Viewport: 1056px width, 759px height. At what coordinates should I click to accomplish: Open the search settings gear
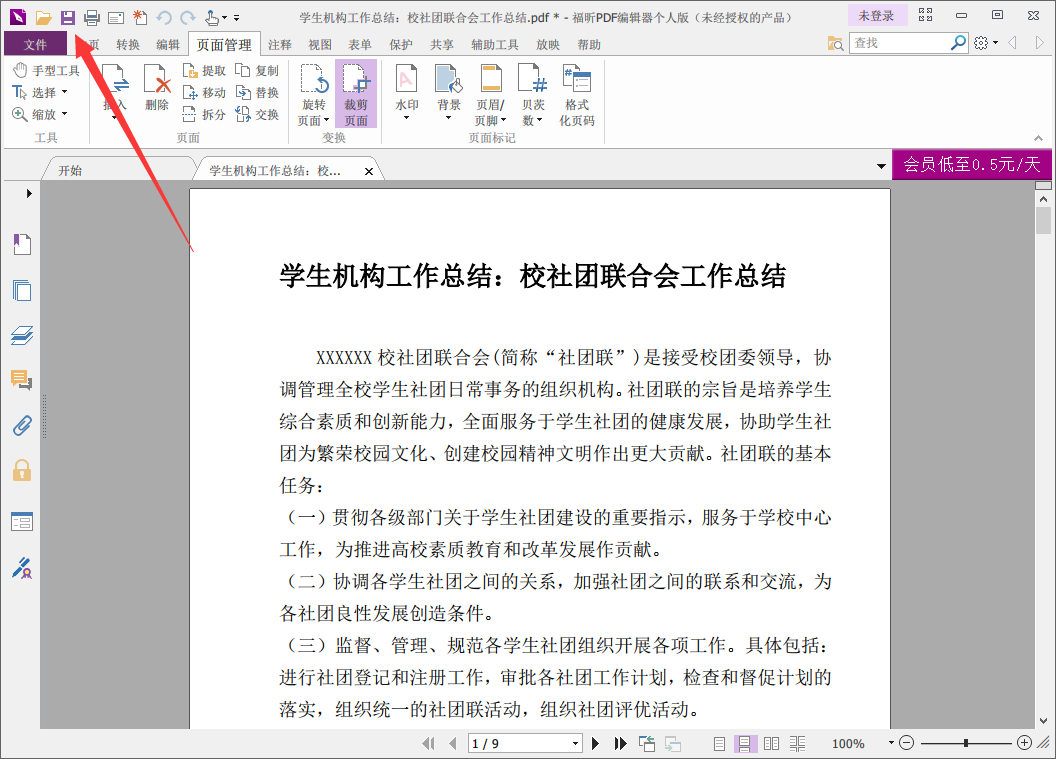pyautogui.click(x=981, y=43)
